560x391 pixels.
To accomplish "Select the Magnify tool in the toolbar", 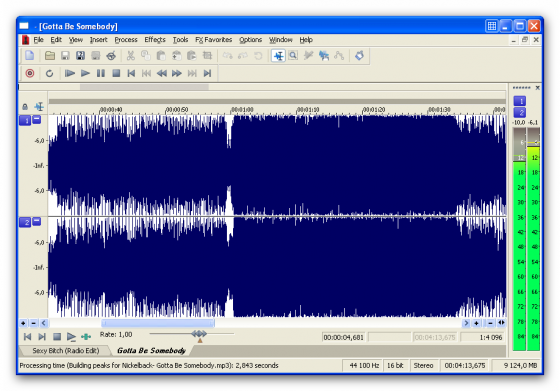I will point(293,55).
